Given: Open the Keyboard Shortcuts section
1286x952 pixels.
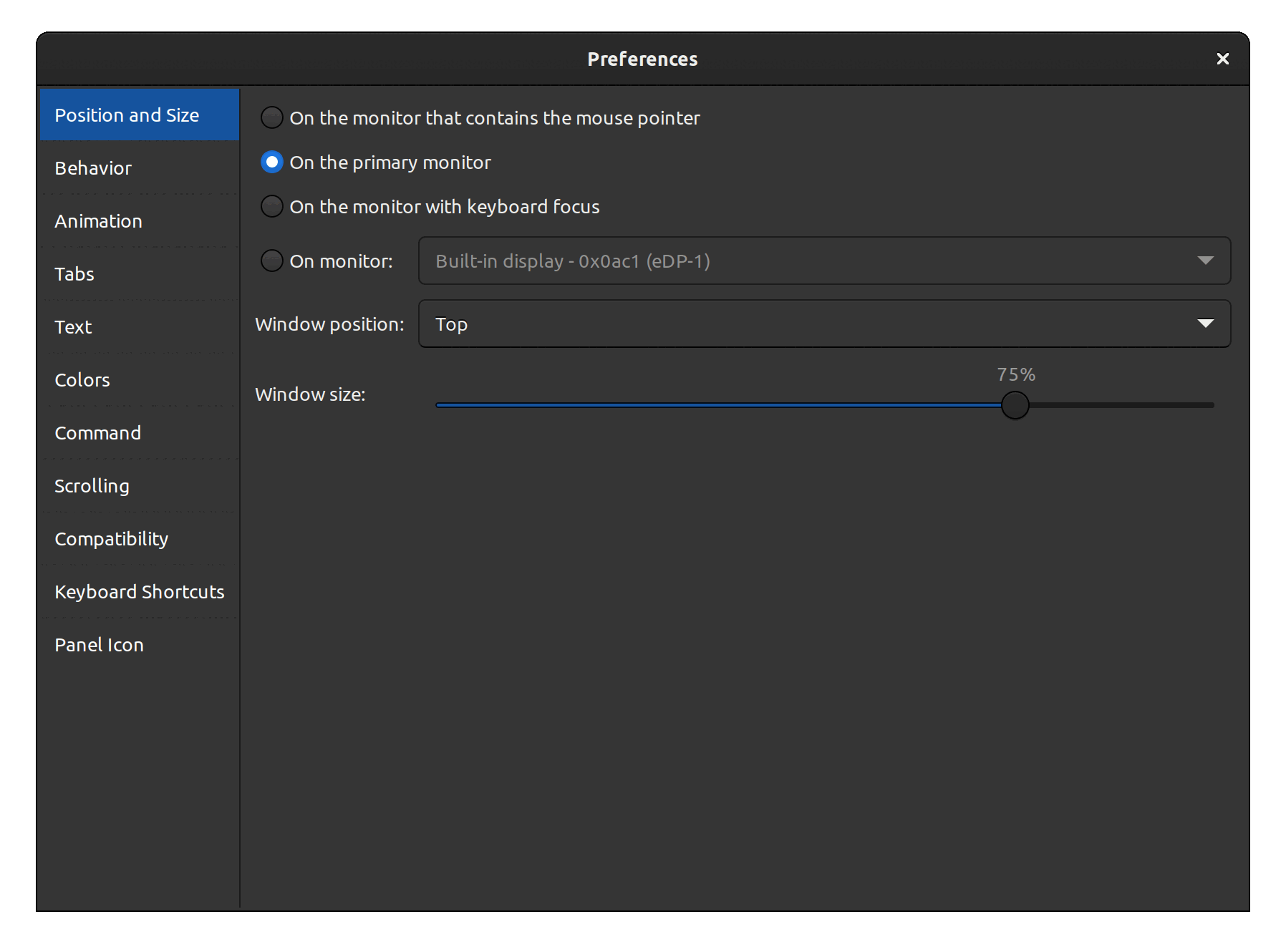Looking at the screenshot, I should [139, 592].
